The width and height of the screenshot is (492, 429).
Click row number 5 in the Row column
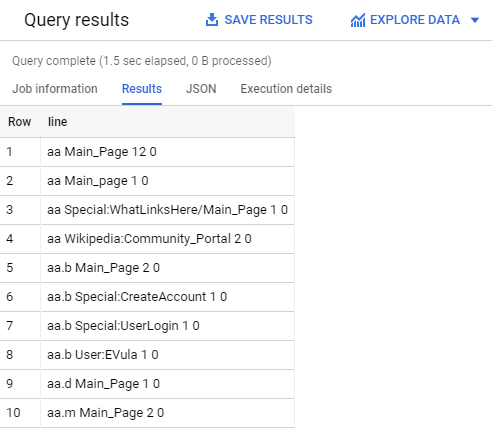coord(10,268)
